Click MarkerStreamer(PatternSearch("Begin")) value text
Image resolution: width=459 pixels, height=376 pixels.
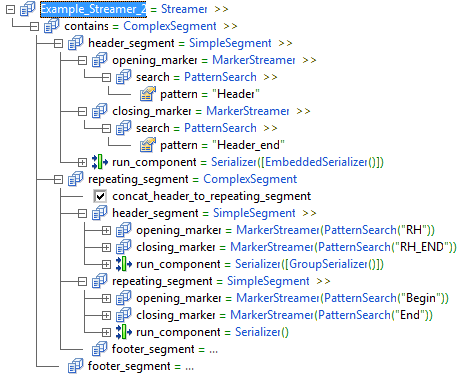click(342, 298)
